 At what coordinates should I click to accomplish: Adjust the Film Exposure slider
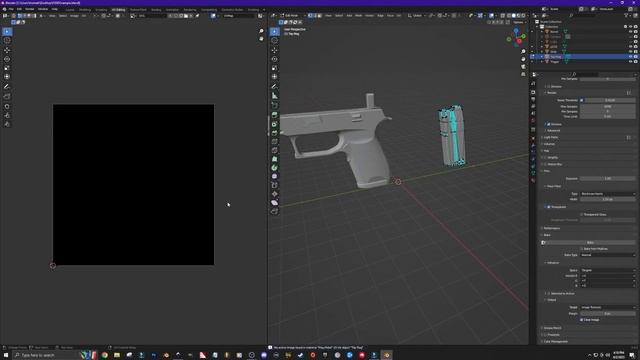tap(608, 178)
